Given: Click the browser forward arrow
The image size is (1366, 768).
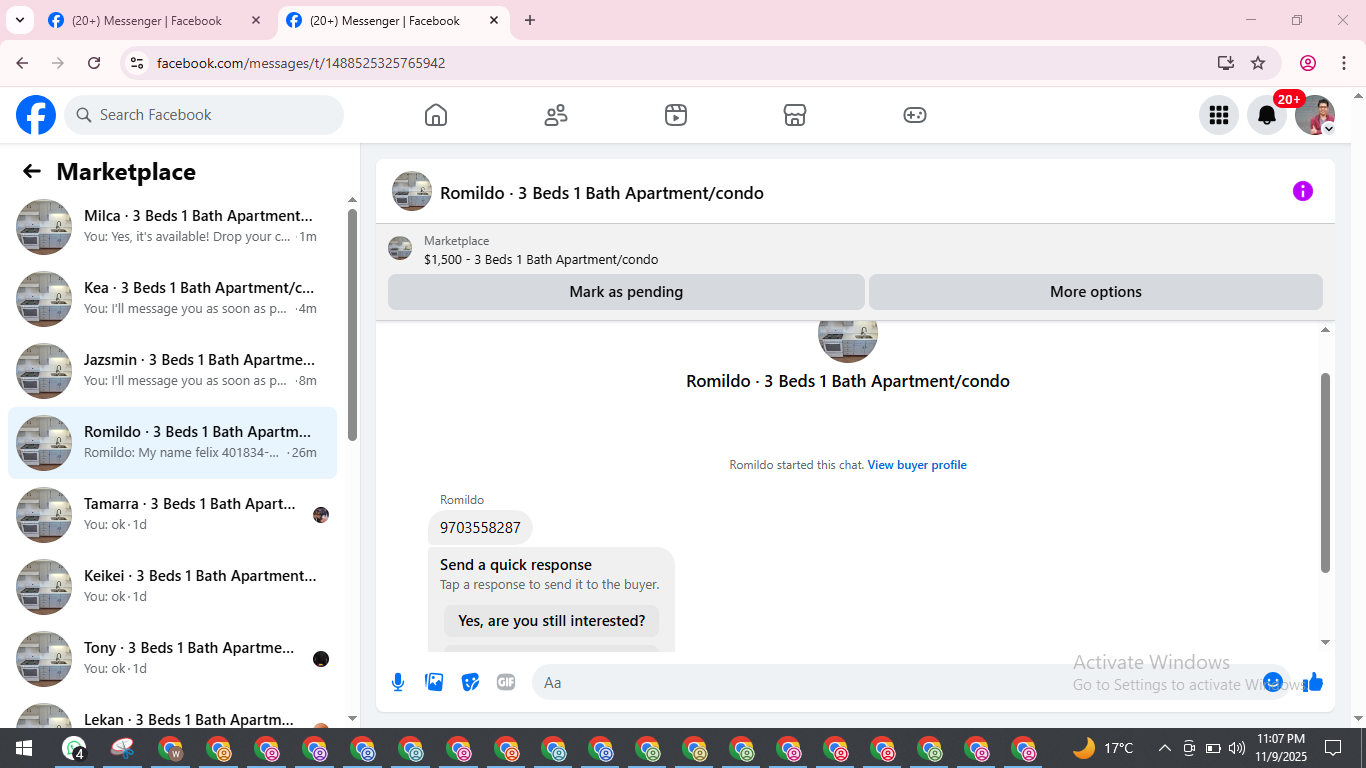Looking at the screenshot, I should point(58,63).
